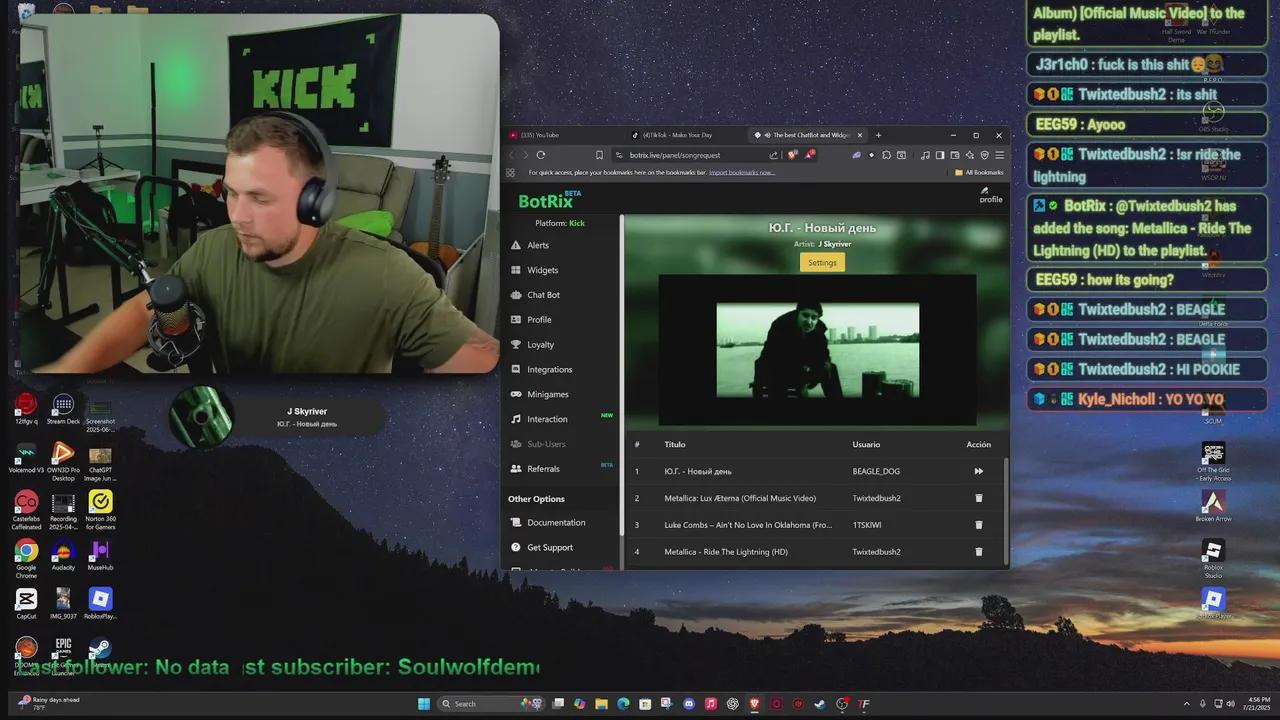Open the MuseHub desktop shortcut
This screenshot has width=1280, height=720.
tap(100, 556)
